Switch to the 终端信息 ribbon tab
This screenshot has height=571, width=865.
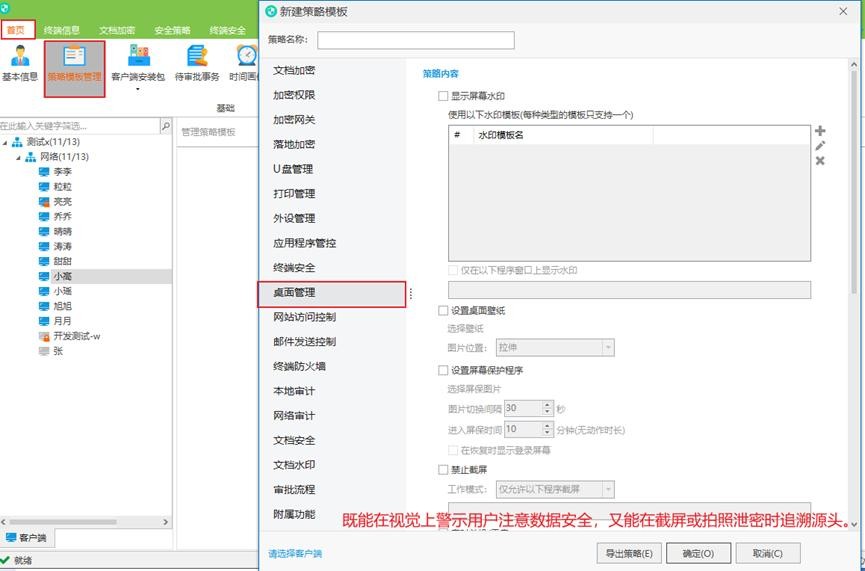coord(62,31)
